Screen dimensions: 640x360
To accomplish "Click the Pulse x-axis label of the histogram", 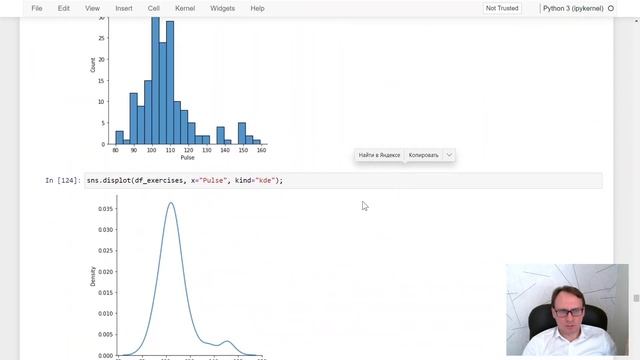I will [x=187, y=158].
